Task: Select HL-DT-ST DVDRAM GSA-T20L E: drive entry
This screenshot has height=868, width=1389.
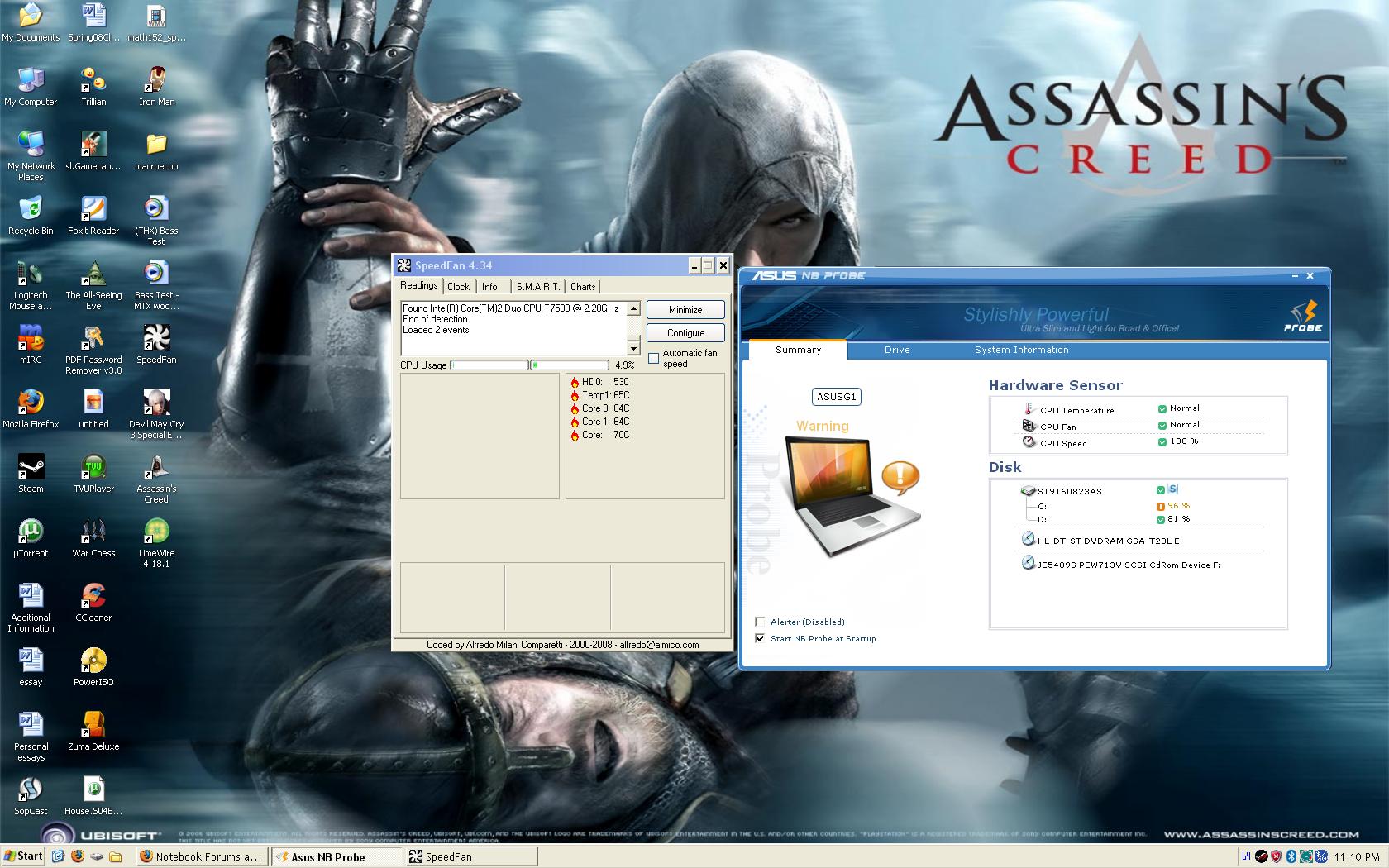Action: (1102, 540)
